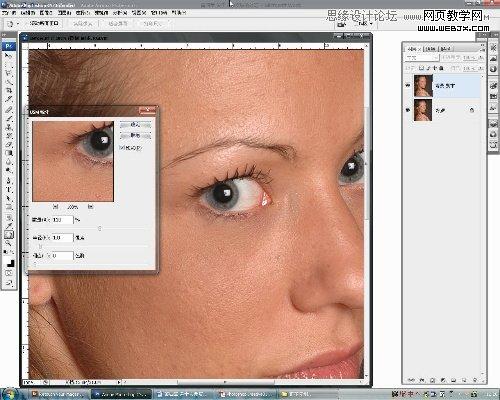Screen dimensions: 500x400
Task: Open the layer blend mode dropdown
Action: click(422, 58)
